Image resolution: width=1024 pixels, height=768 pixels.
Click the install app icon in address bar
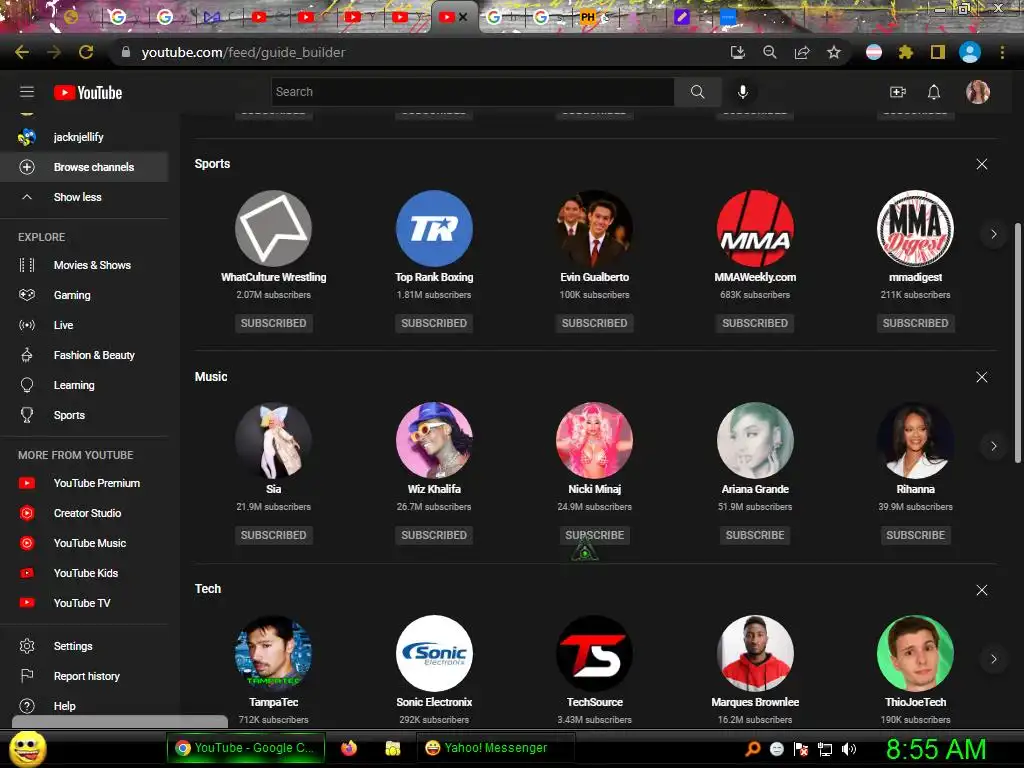point(738,52)
